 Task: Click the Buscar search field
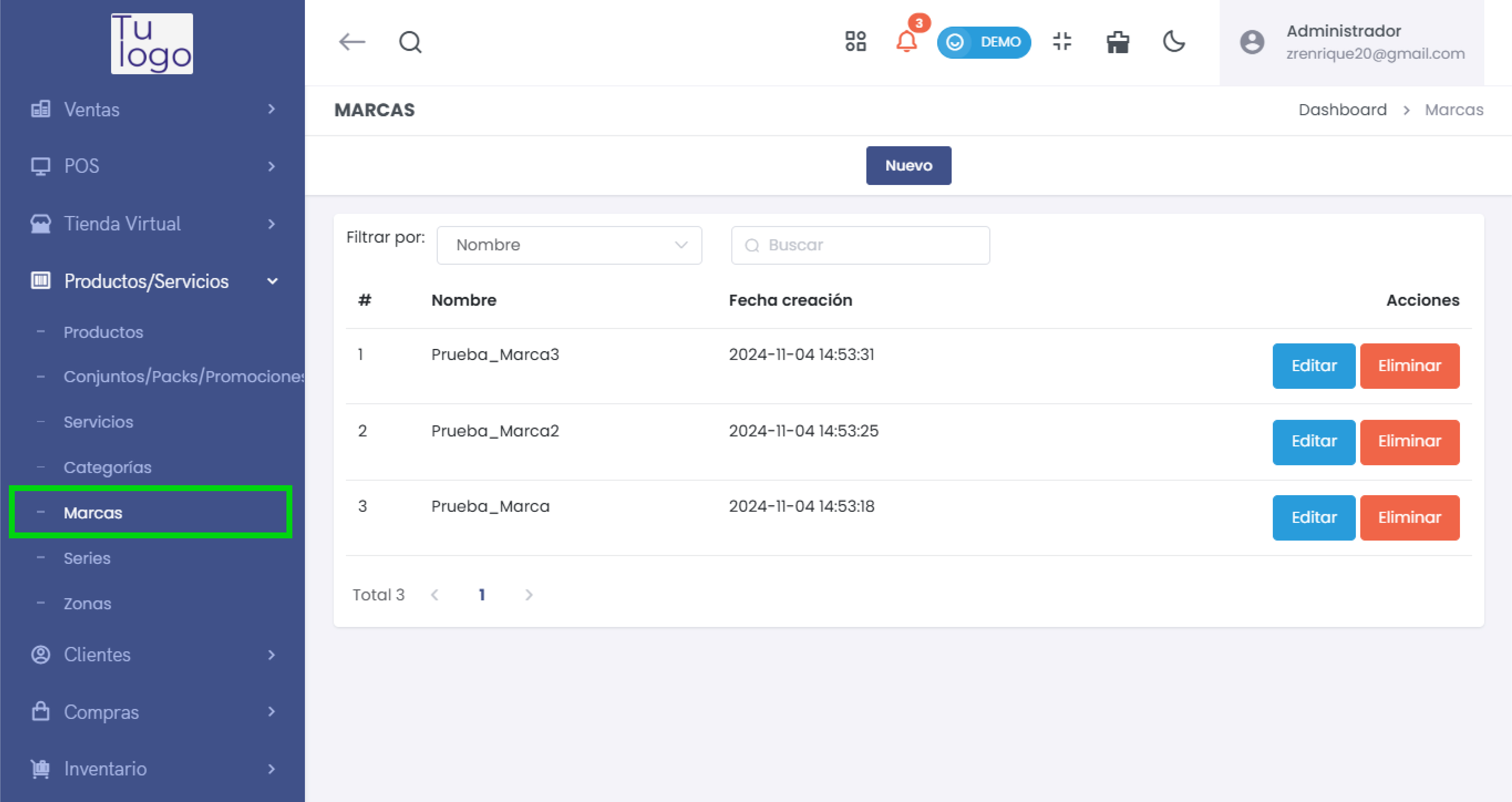860,246
